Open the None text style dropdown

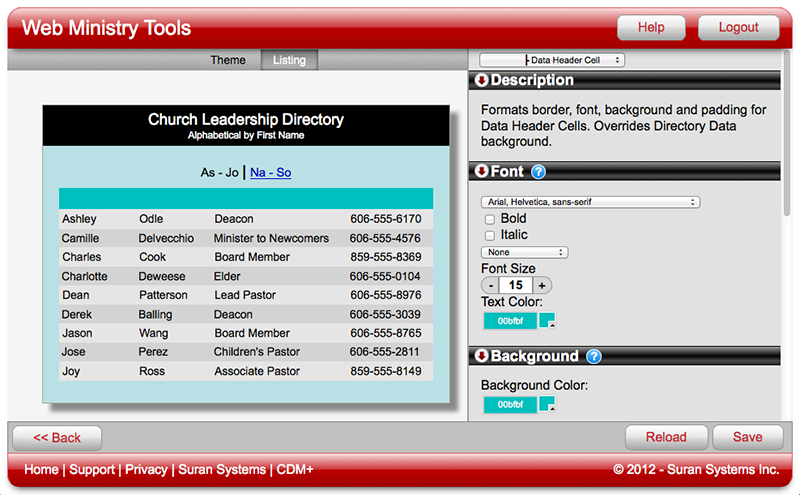click(524, 252)
